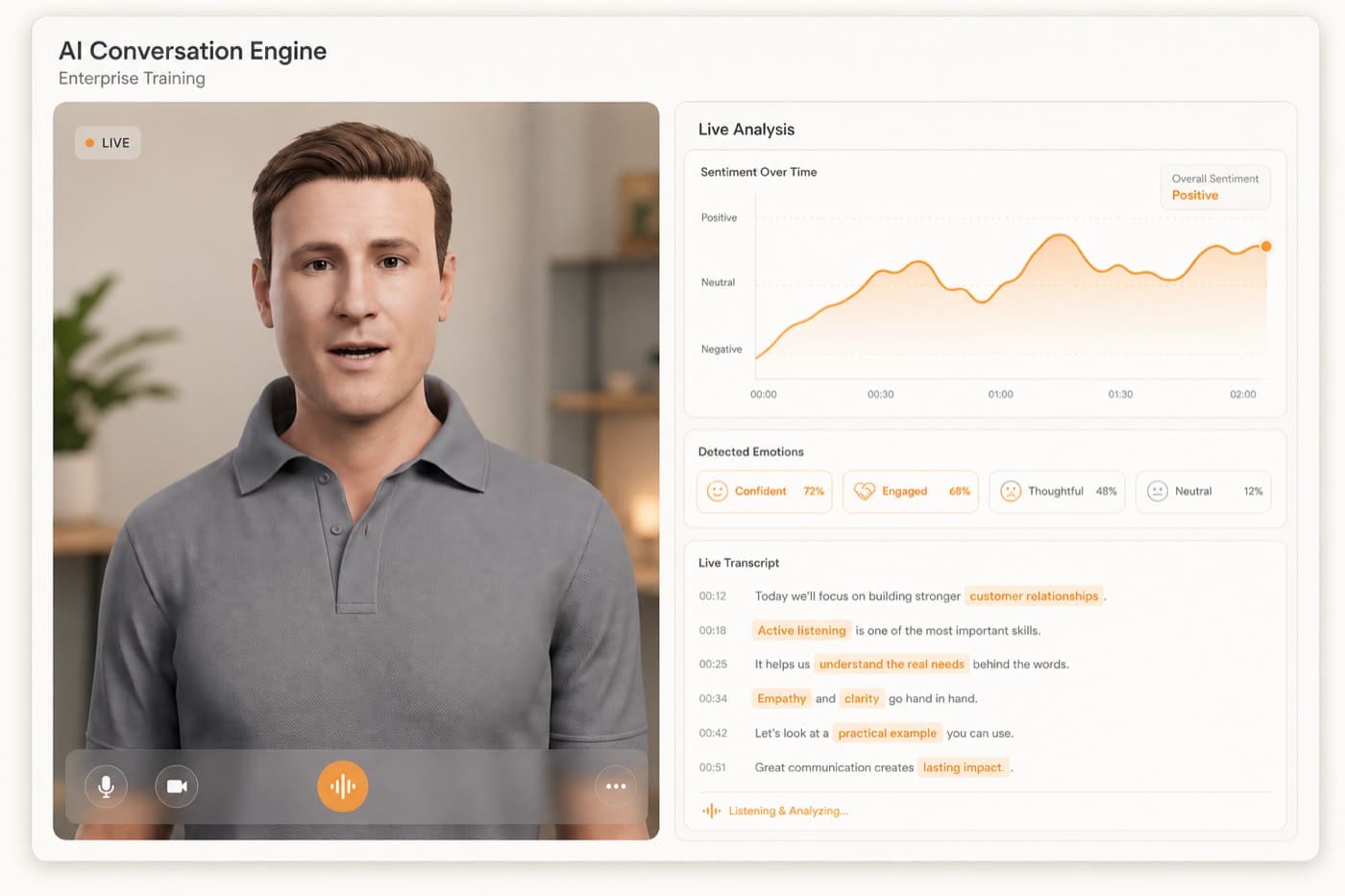Click the highlighted word 'clarity'
The image size is (1345, 896).
[x=862, y=699]
